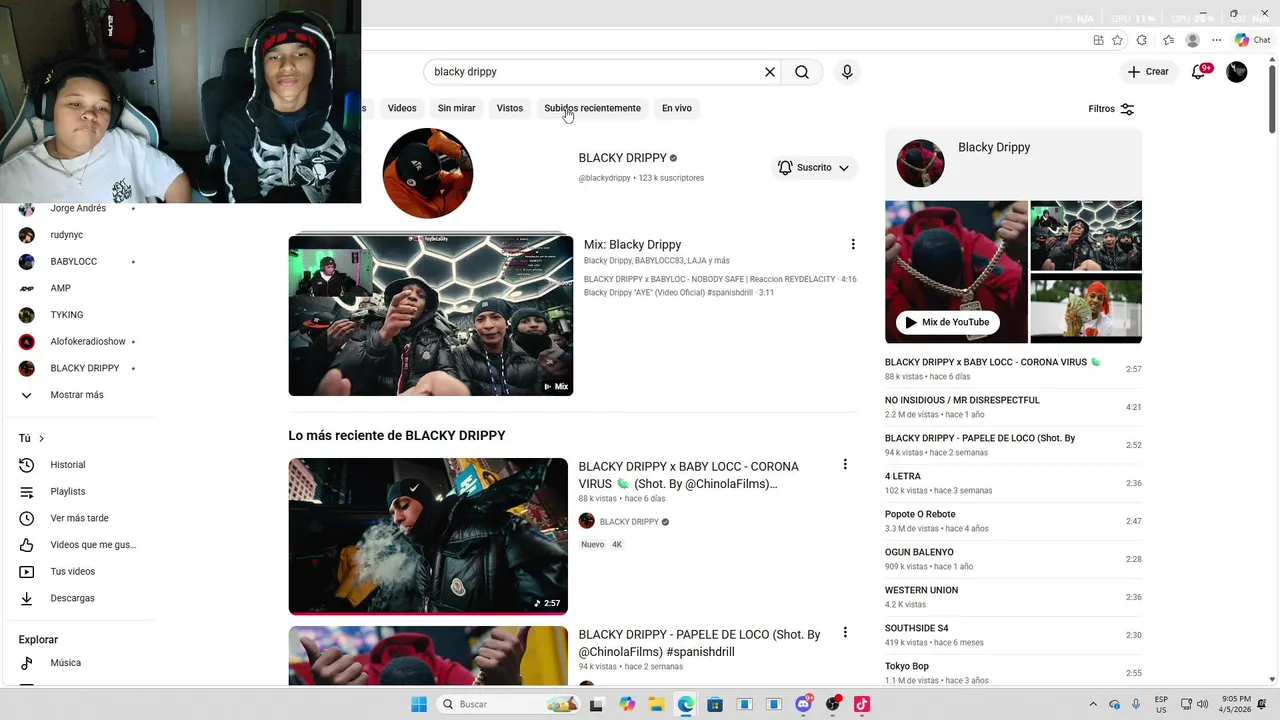Select the Videos filter chip
This screenshot has height=720, width=1280.
click(402, 108)
